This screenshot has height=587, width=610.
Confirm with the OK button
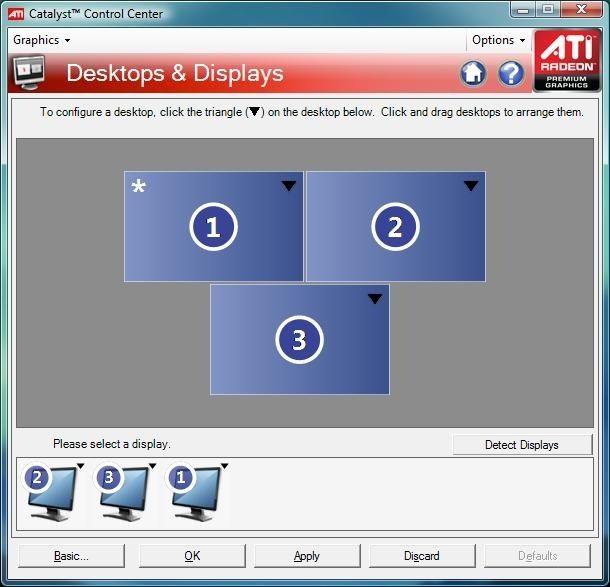click(192, 556)
